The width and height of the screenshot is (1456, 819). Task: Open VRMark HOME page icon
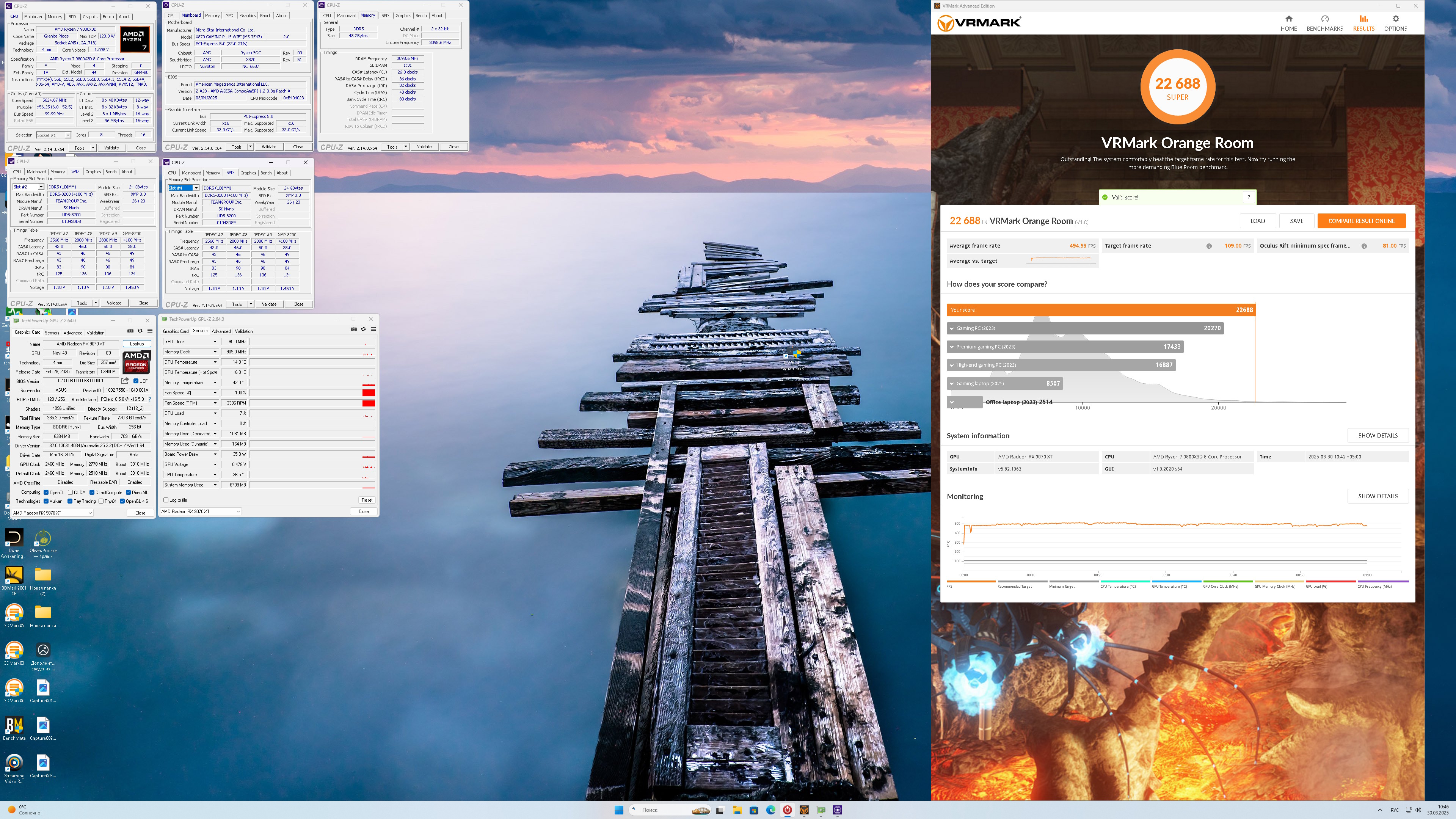[x=1288, y=19]
